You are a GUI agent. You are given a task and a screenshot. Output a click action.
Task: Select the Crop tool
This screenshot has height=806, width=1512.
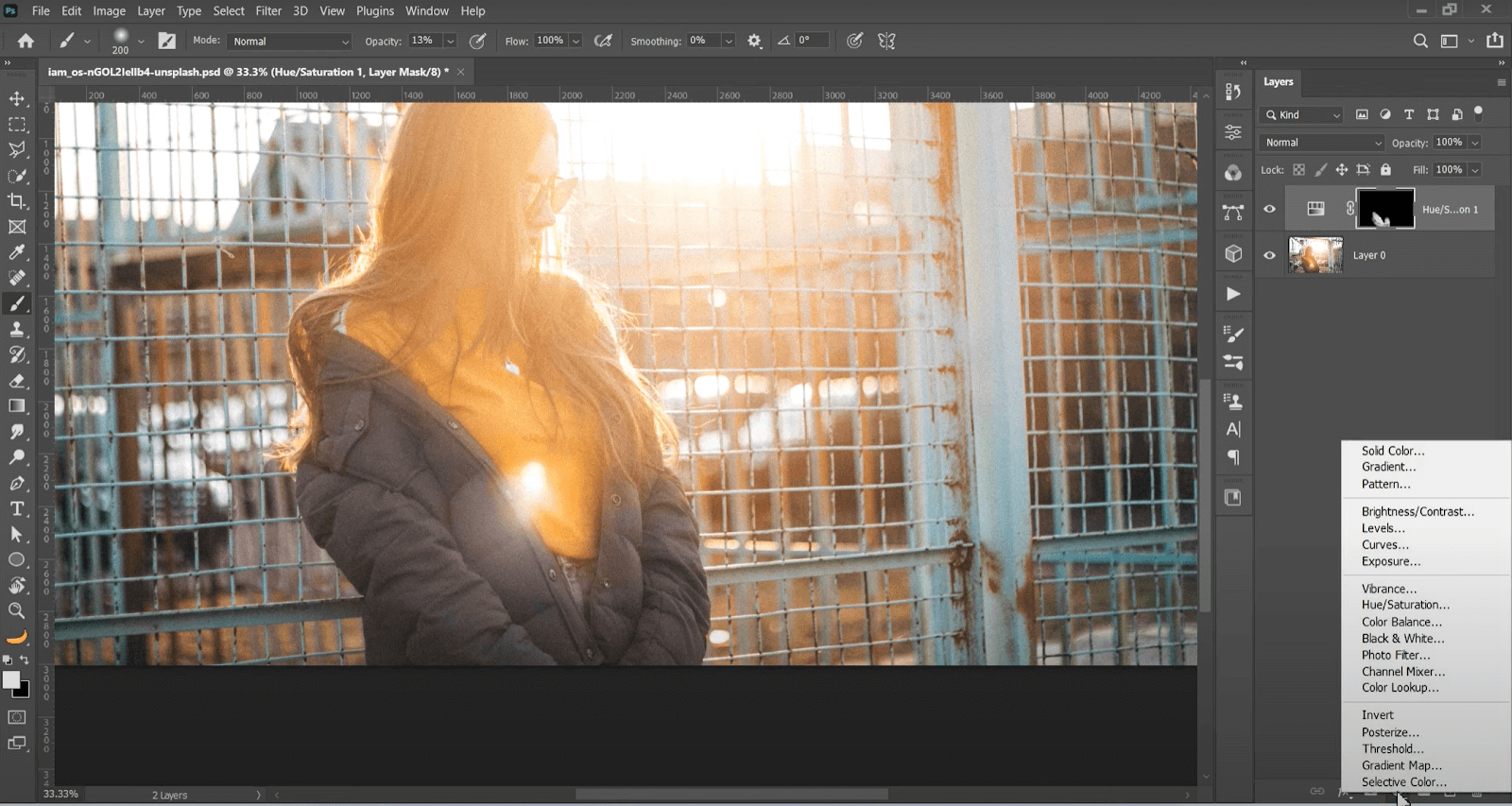[x=17, y=201]
